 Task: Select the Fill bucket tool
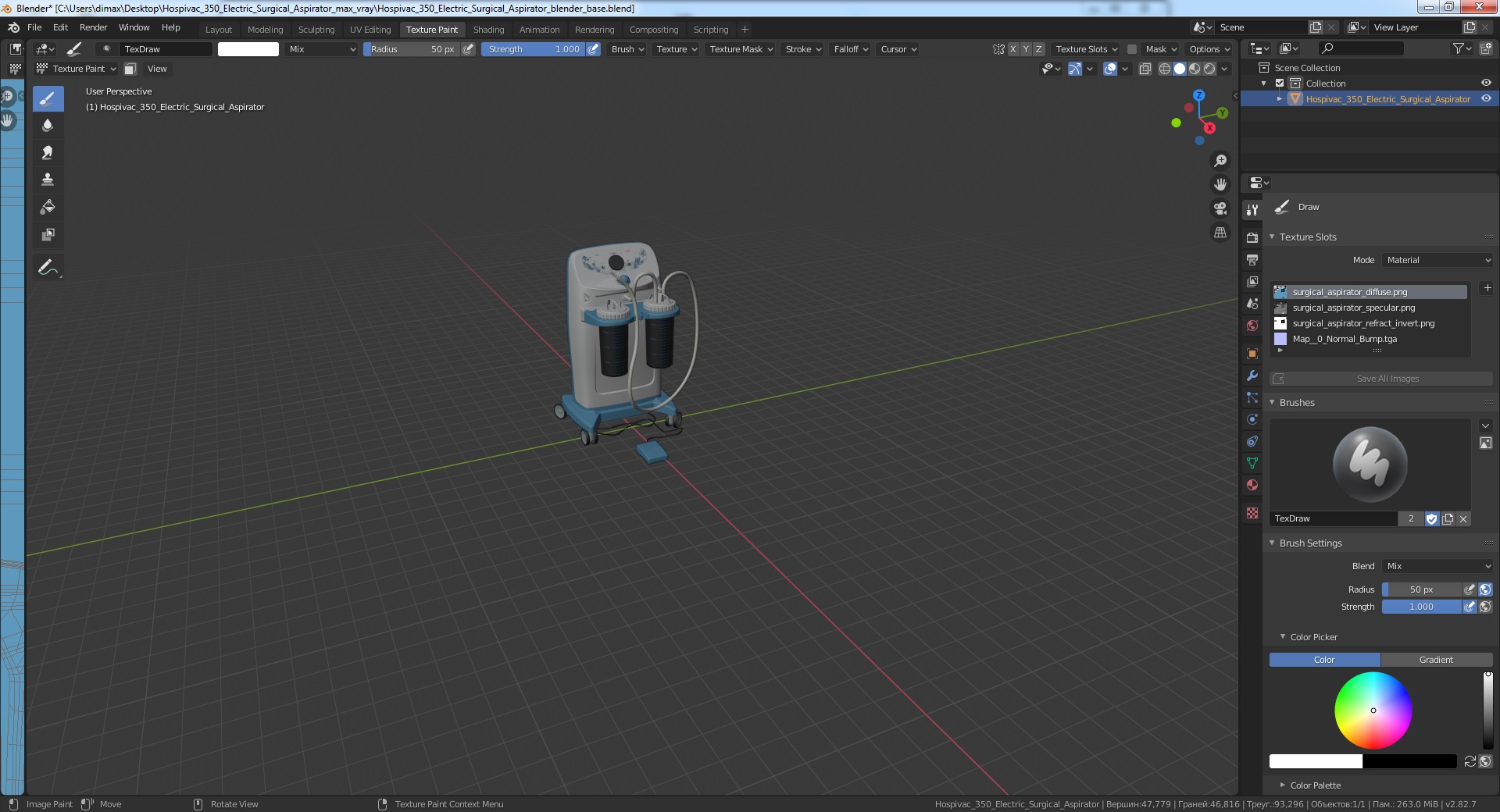tap(48, 207)
